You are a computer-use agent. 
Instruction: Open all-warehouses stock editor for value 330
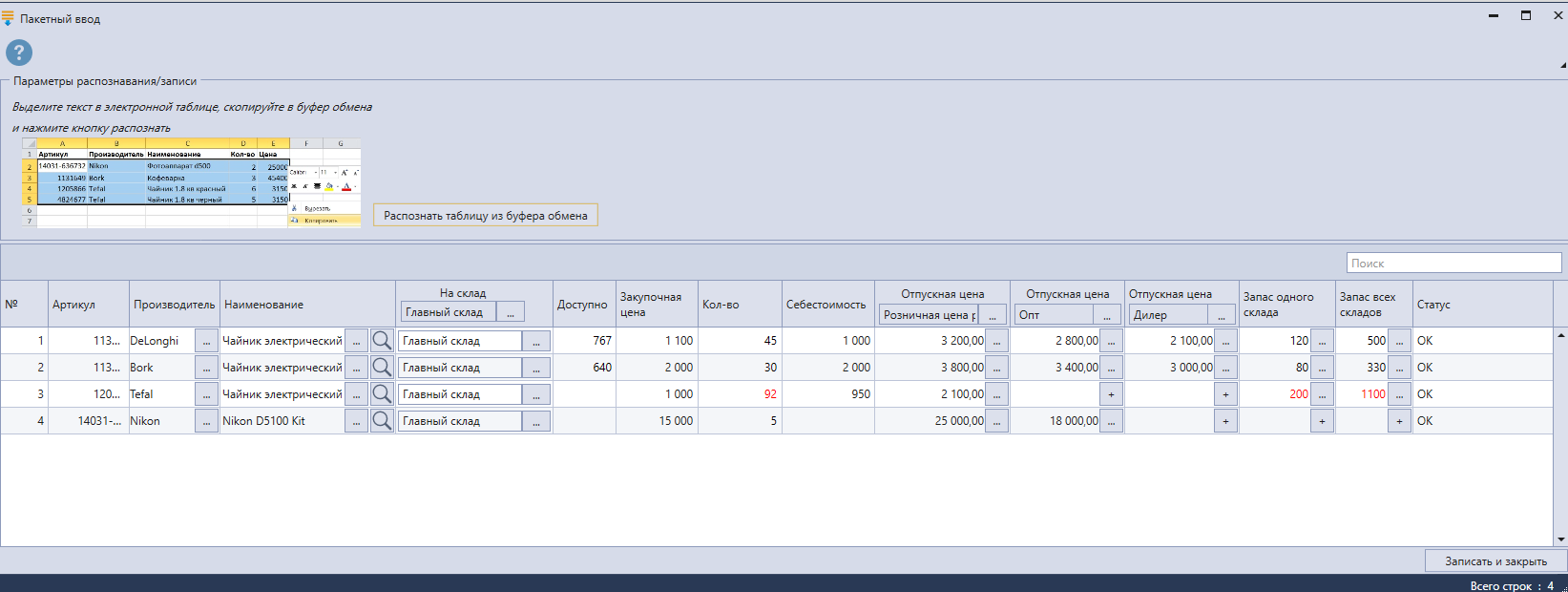(1399, 368)
